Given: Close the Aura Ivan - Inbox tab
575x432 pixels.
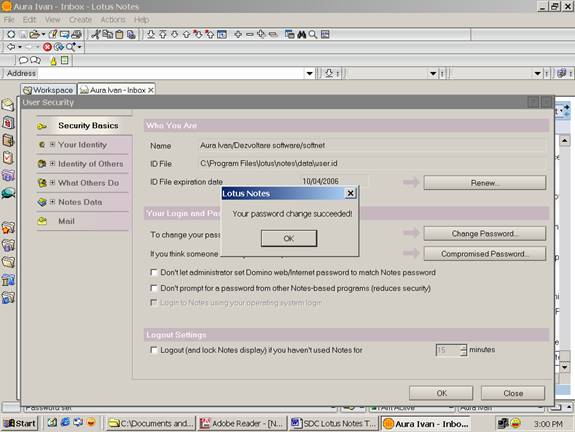Looking at the screenshot, I should [x=151, y=90].
